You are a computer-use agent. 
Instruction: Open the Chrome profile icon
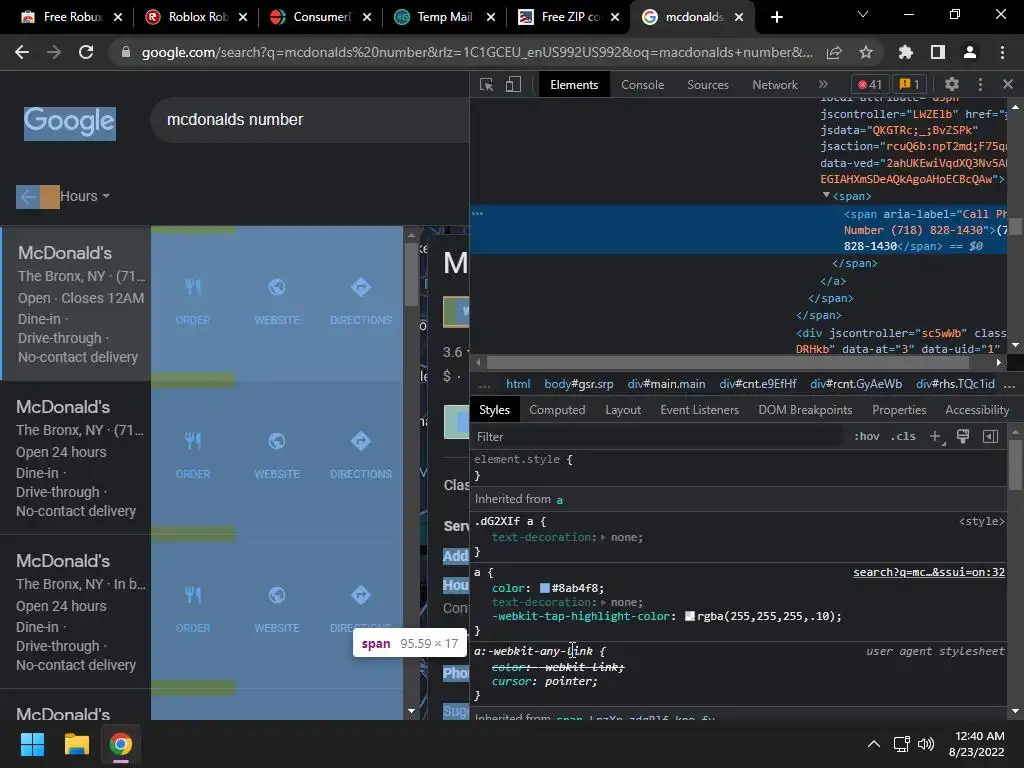[x=970, y=52]
